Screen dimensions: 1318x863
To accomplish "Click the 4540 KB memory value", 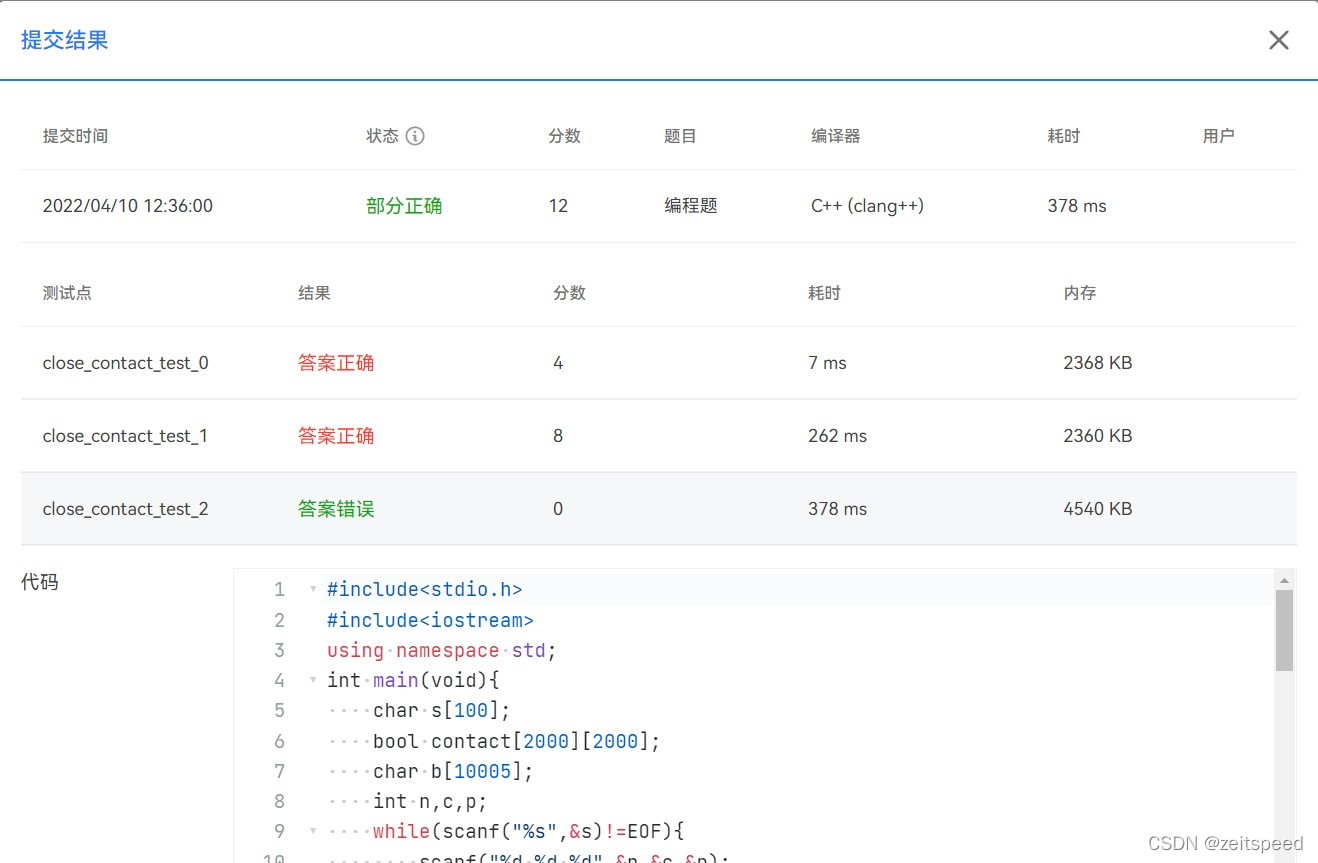I will (1098, 509).
